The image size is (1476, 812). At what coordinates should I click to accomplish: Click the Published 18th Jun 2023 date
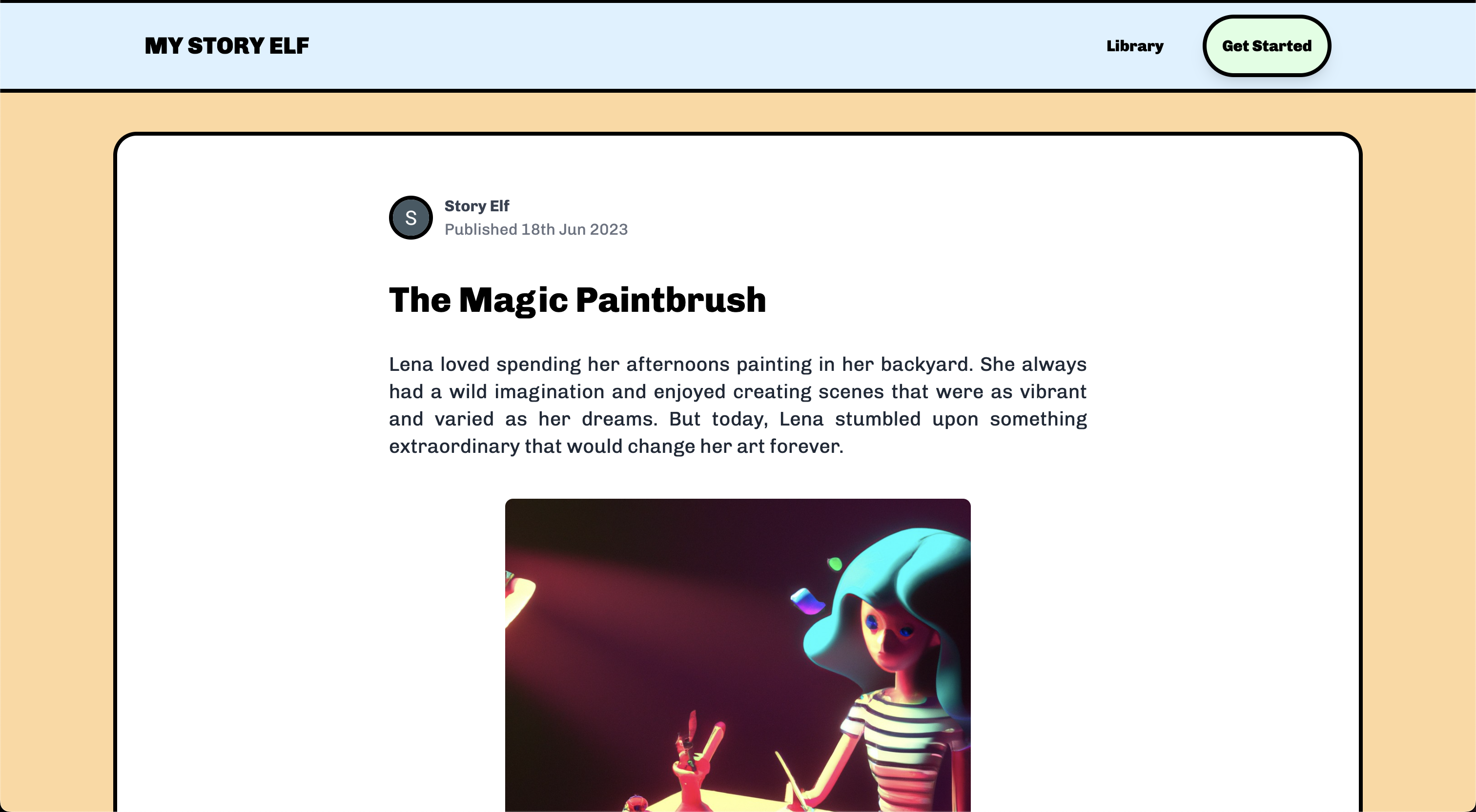[x=536, y=229]
